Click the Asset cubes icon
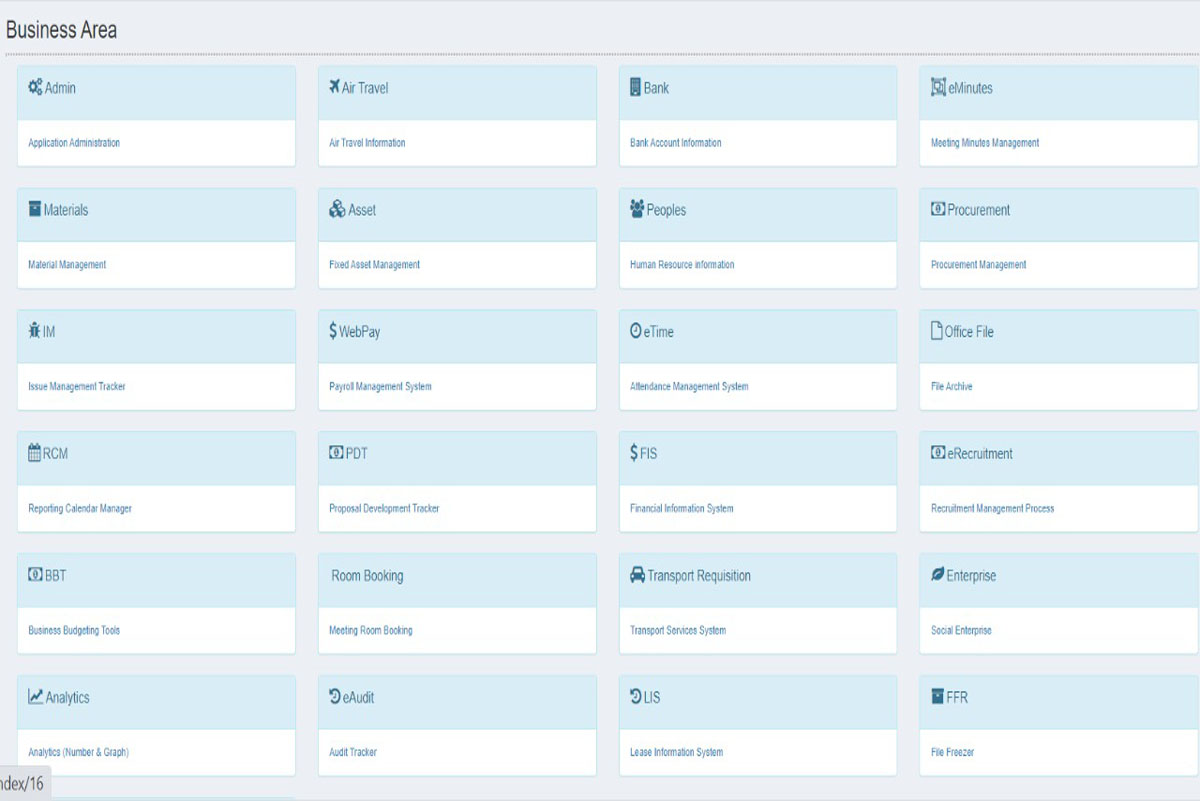Screen dimensions: 1200x801 pos(337,209)
